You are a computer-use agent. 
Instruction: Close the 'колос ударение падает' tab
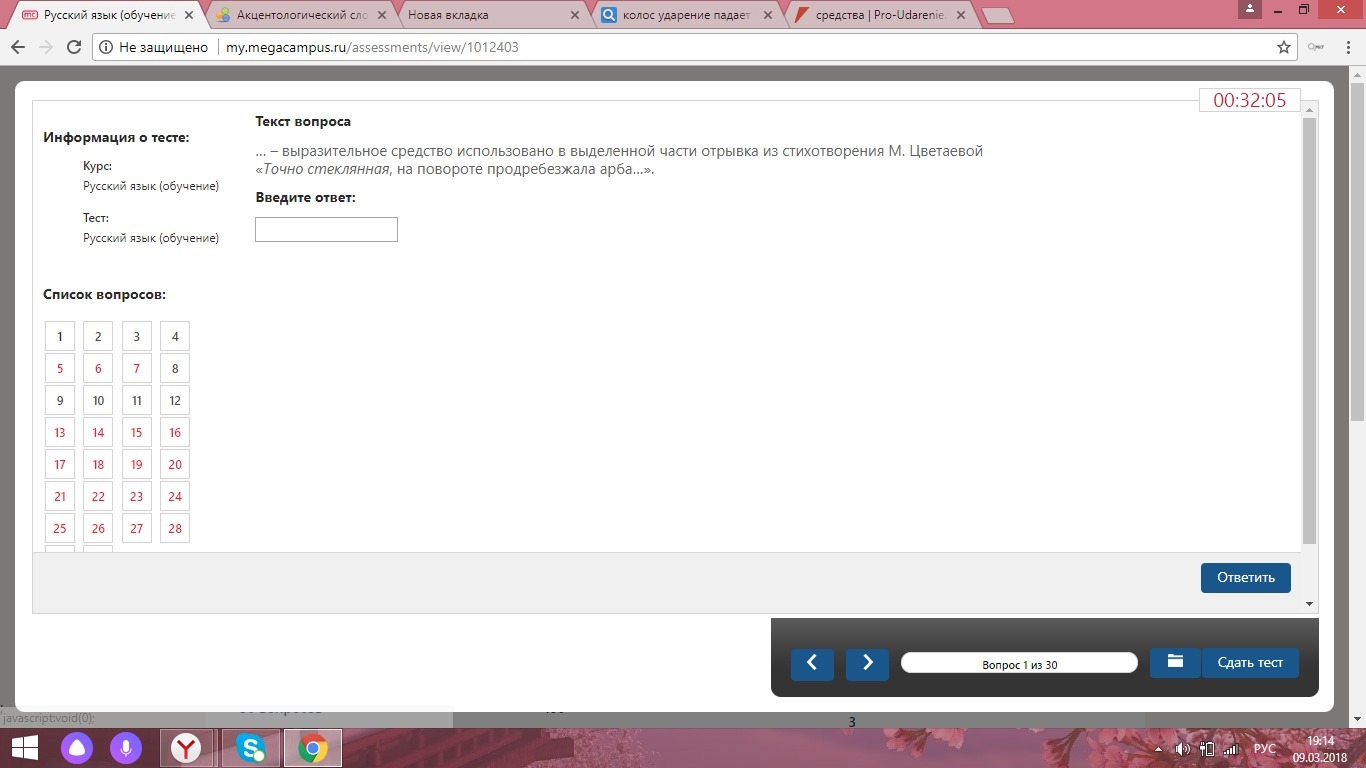tap(767, 16)
